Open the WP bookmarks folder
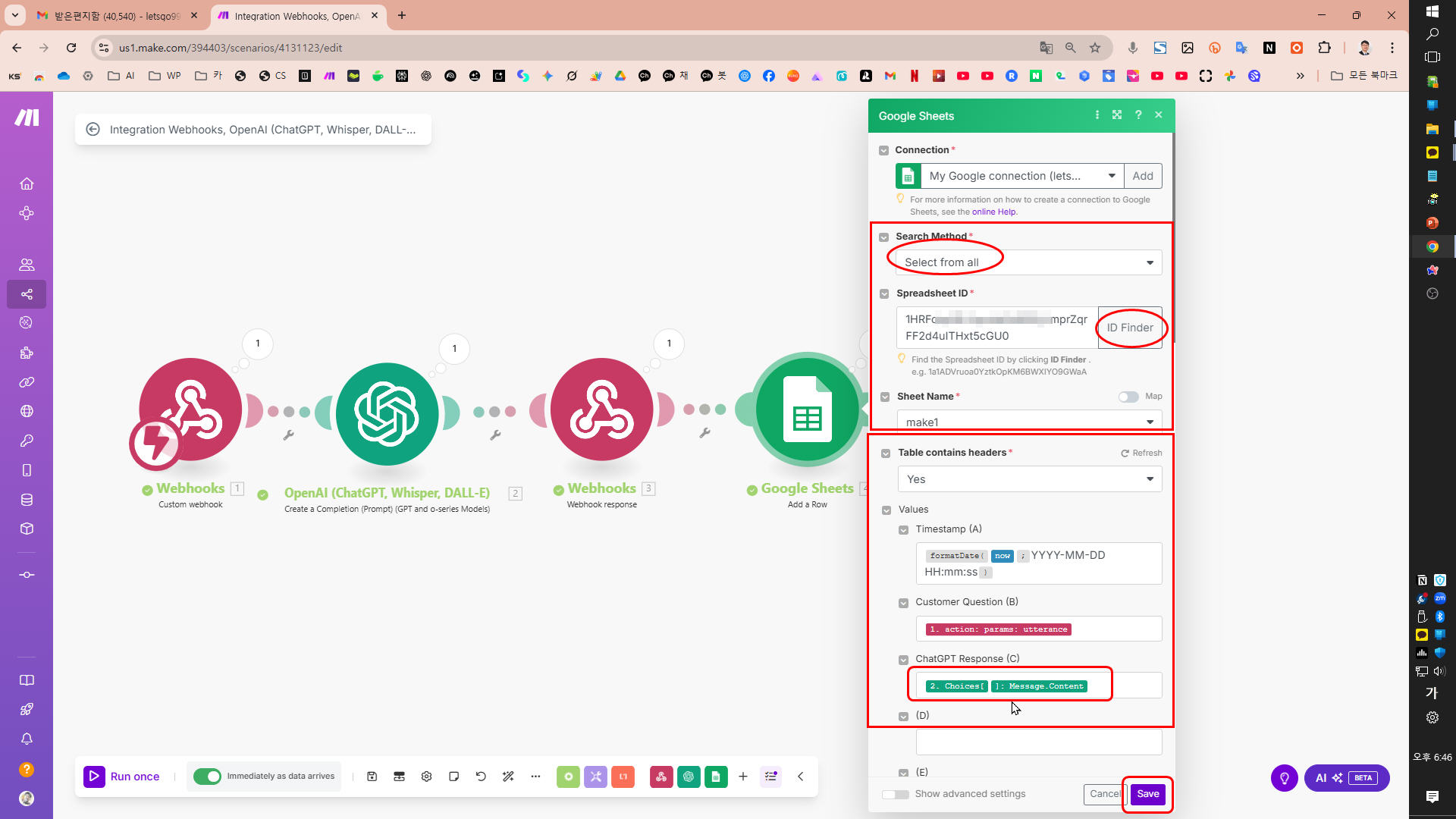Screen dimensions: 1456x819 (x=165, y=76)
